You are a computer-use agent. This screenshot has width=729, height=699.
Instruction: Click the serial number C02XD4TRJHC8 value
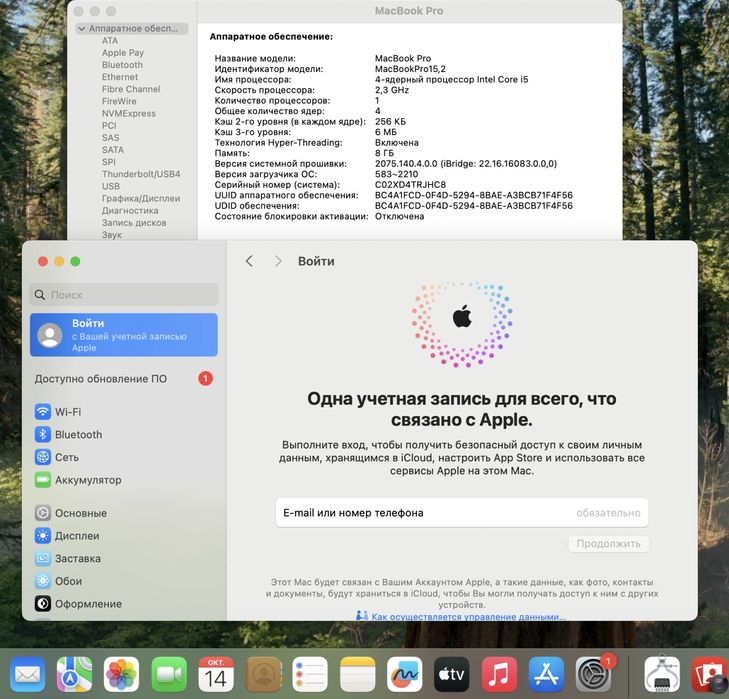coord(410,185)
